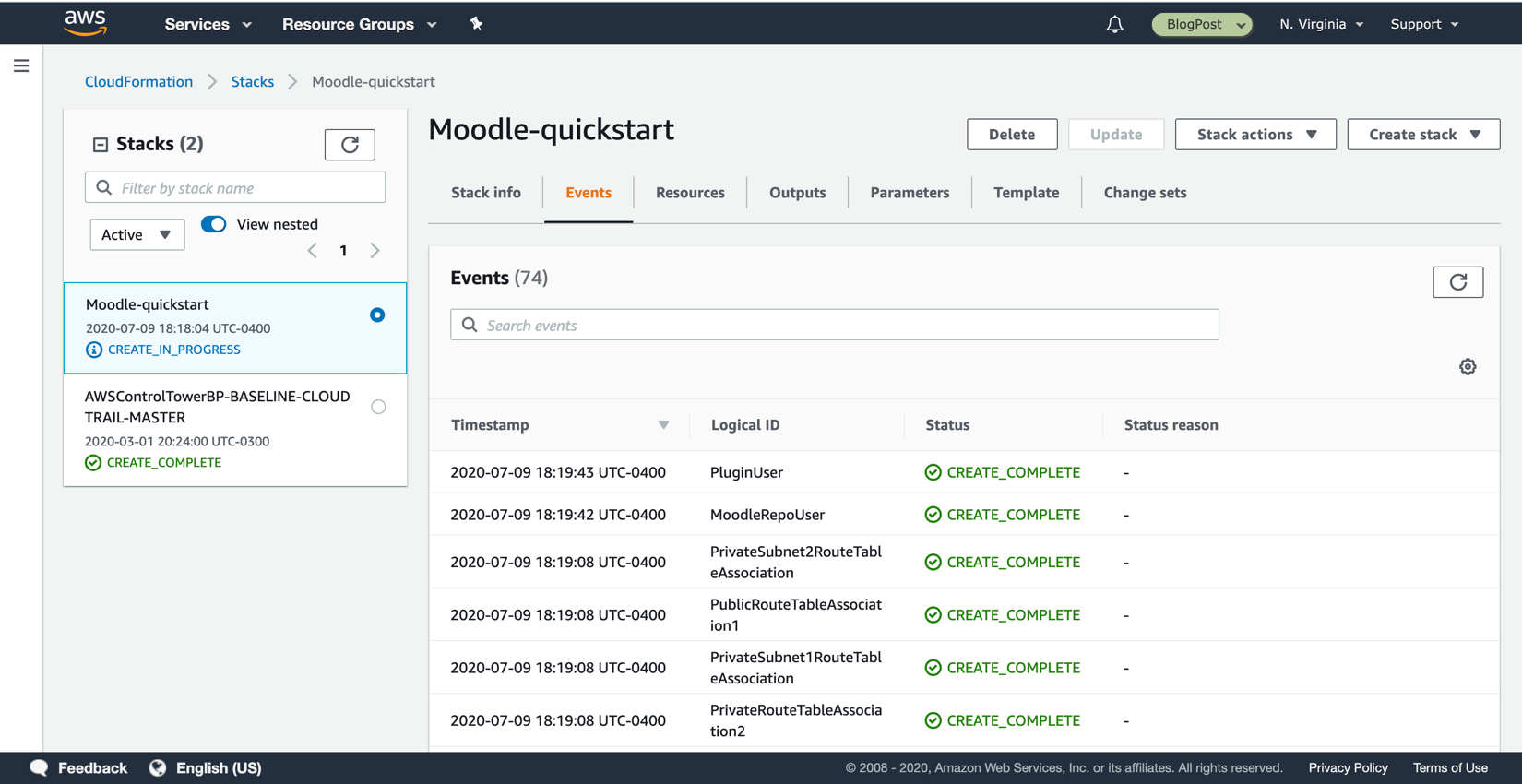Expand the Create stack dropdown

(1423, 135)
